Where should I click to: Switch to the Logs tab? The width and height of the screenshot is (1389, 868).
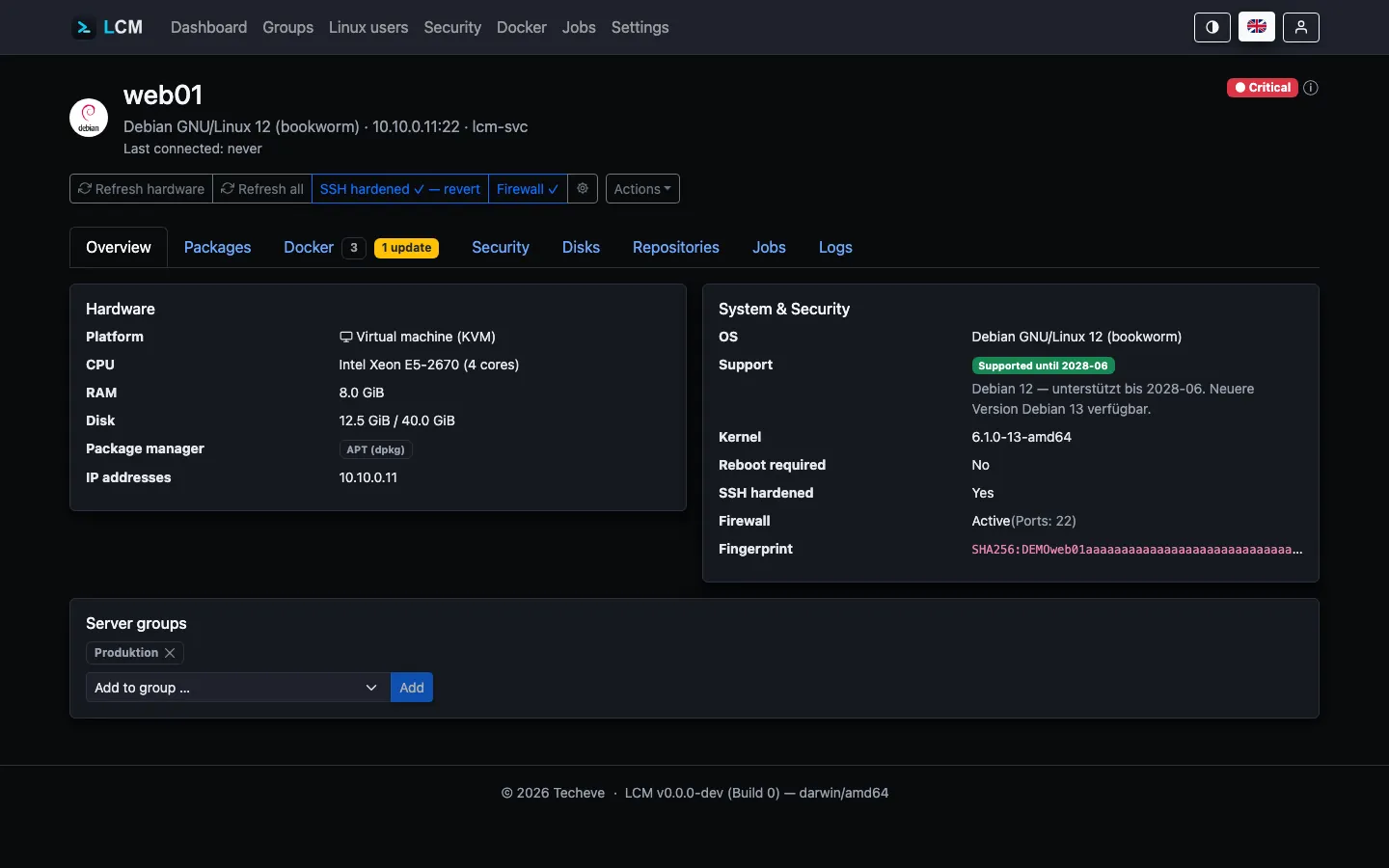[x=835, y=247]
